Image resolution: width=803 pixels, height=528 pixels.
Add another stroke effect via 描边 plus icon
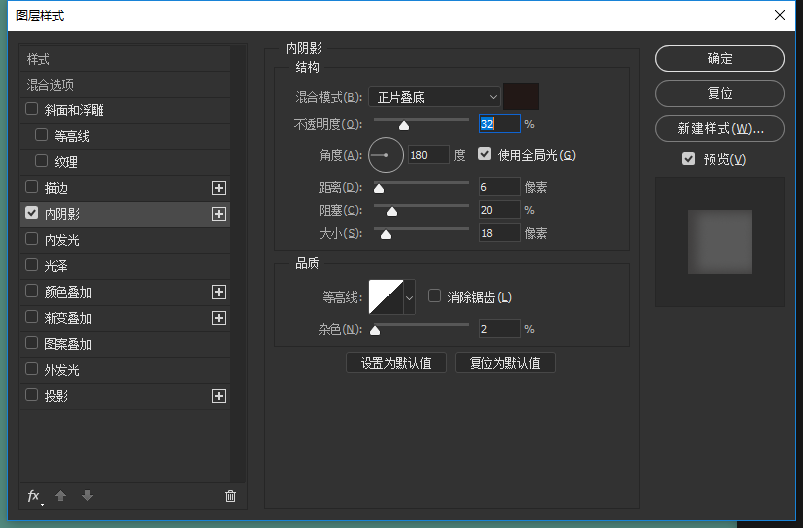pos(219,188)
